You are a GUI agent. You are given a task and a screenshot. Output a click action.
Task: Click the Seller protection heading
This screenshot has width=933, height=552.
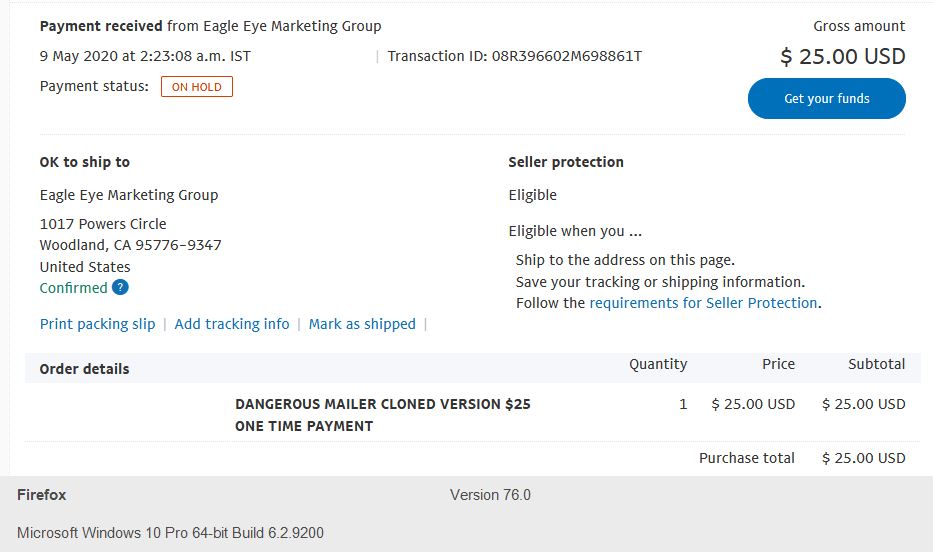point(566,162)
